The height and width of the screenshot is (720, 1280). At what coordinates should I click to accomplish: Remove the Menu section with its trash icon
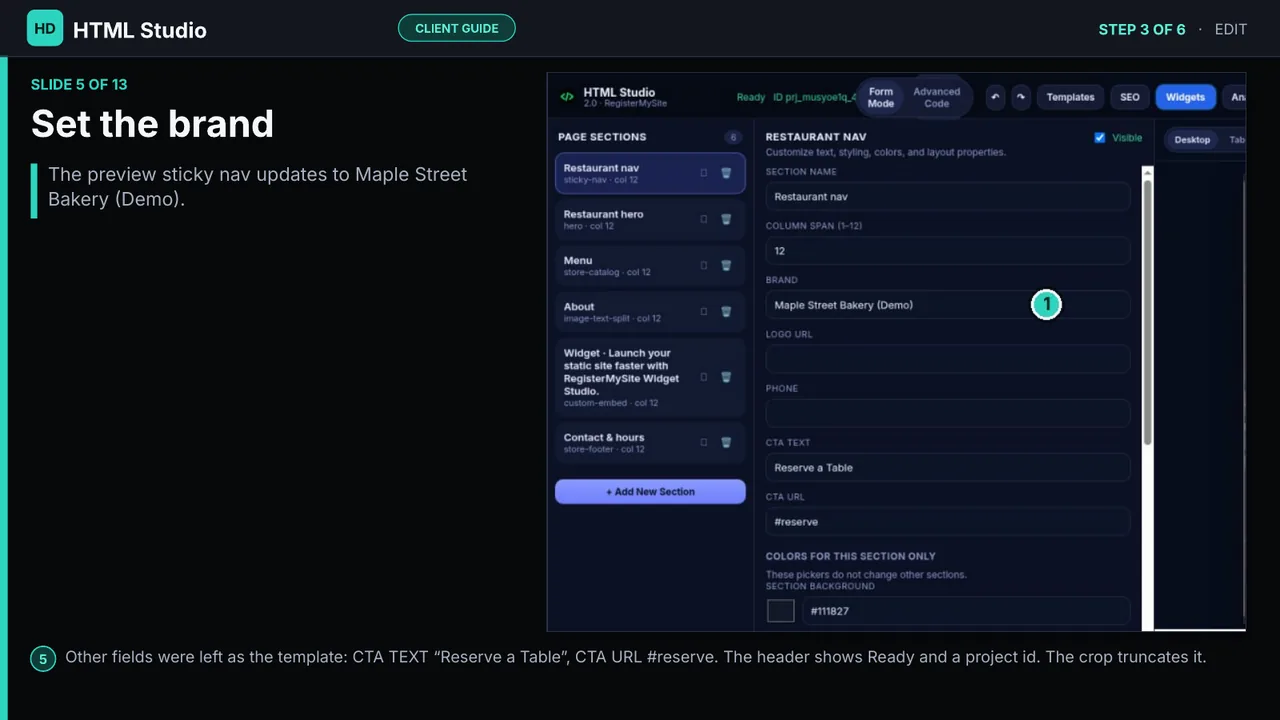click(x=726, y=265)
